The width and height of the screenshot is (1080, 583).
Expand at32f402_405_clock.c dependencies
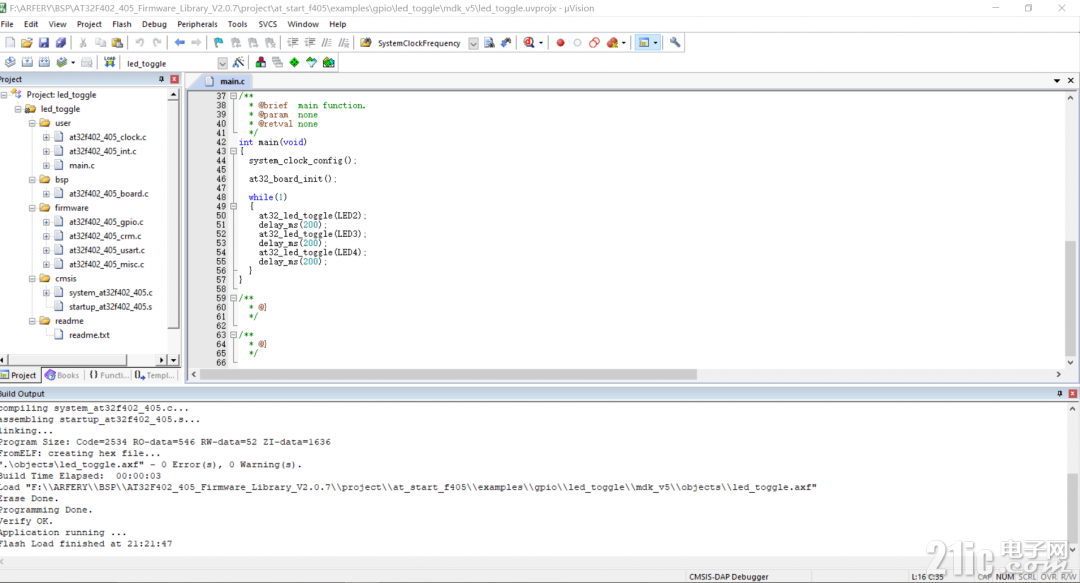(x=46, y=137)
